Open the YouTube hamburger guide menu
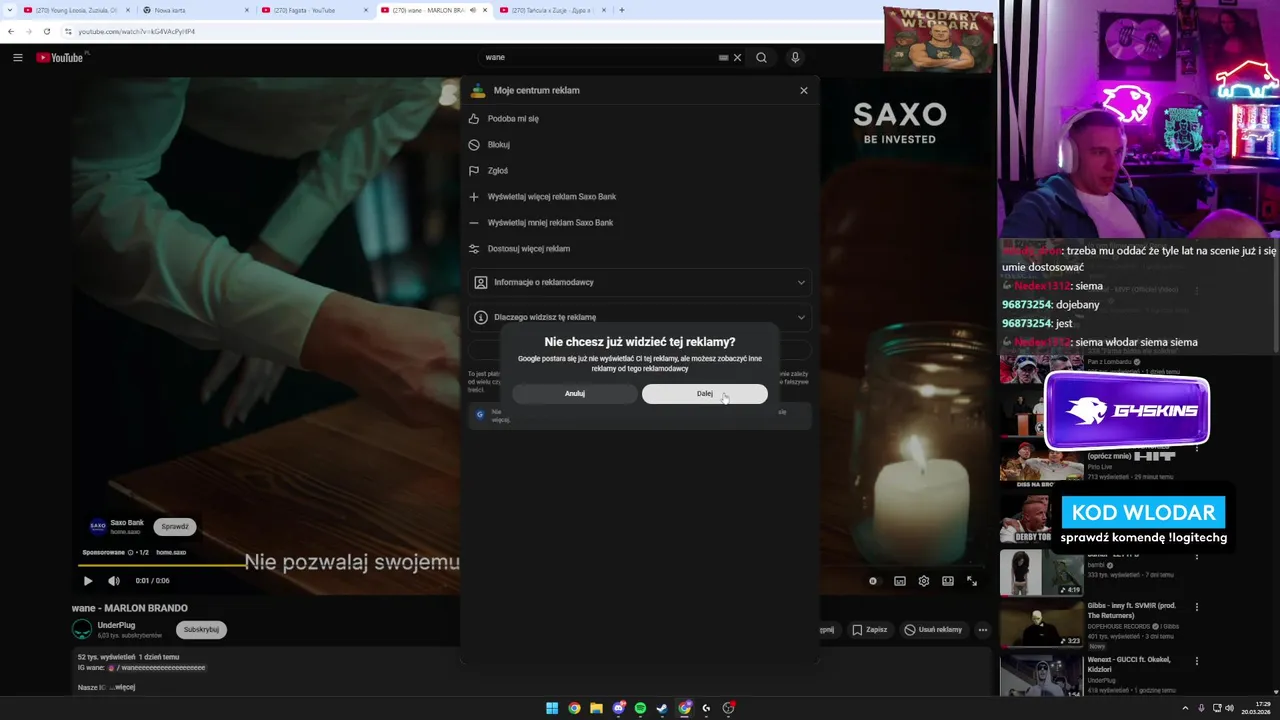The image size is (1280, 720). [17, 57]
